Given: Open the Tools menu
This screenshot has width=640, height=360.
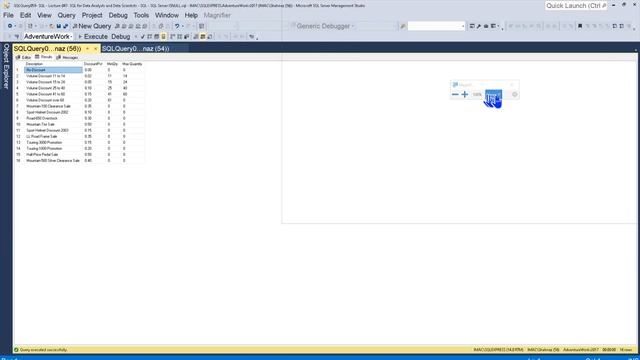Looking at the screenshot, I should point(141,15).
